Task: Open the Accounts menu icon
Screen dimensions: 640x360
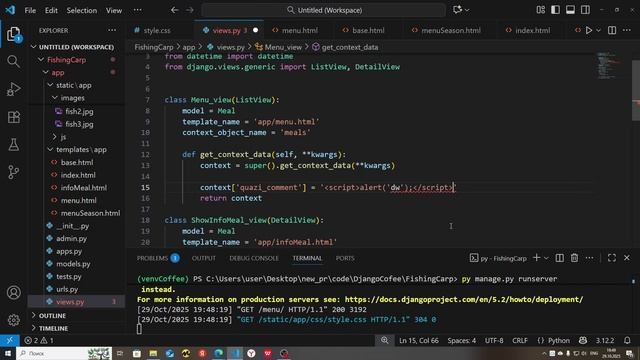Action: click(x=13, y=292)
